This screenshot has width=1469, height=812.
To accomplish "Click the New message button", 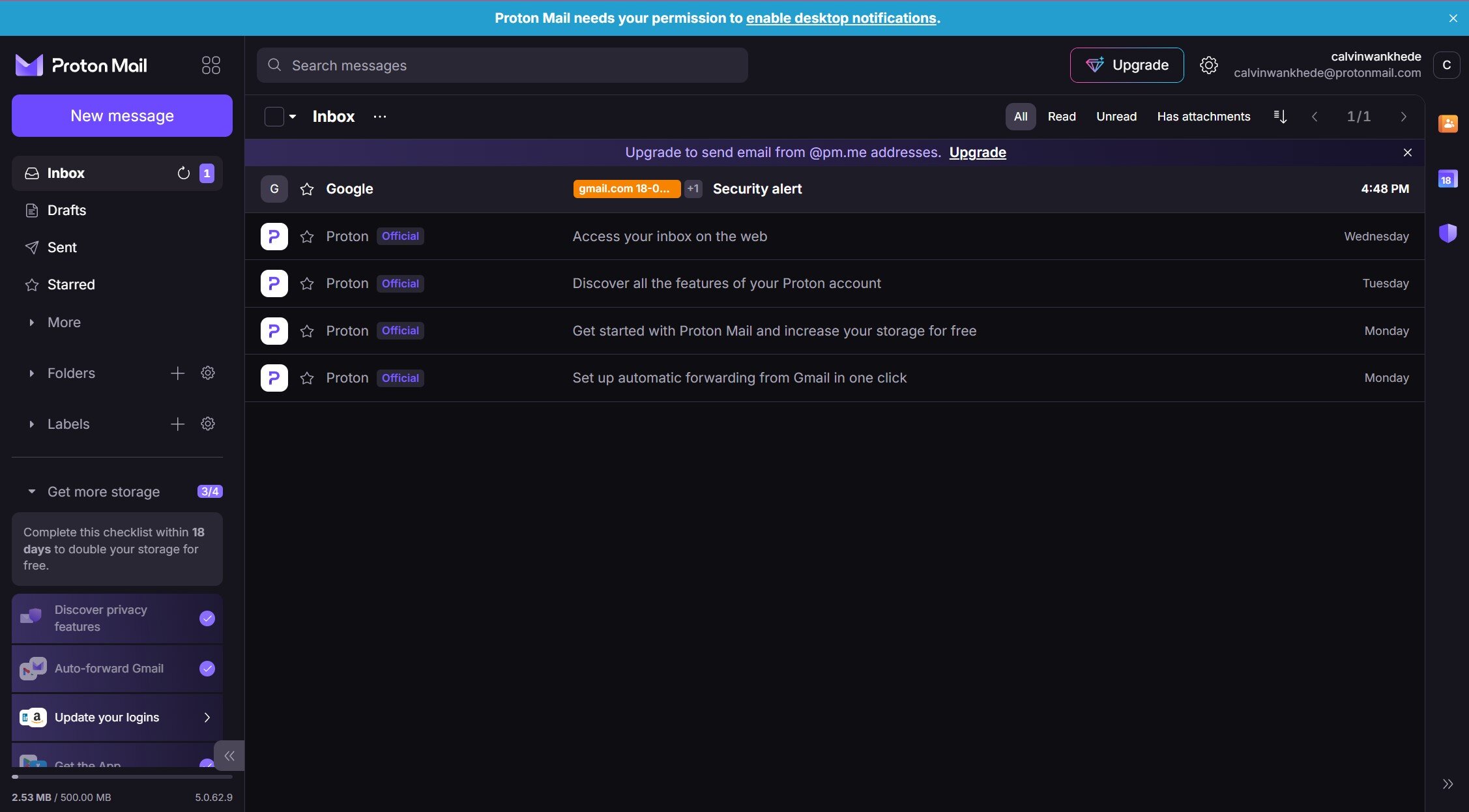I will [x=122, y=116].
